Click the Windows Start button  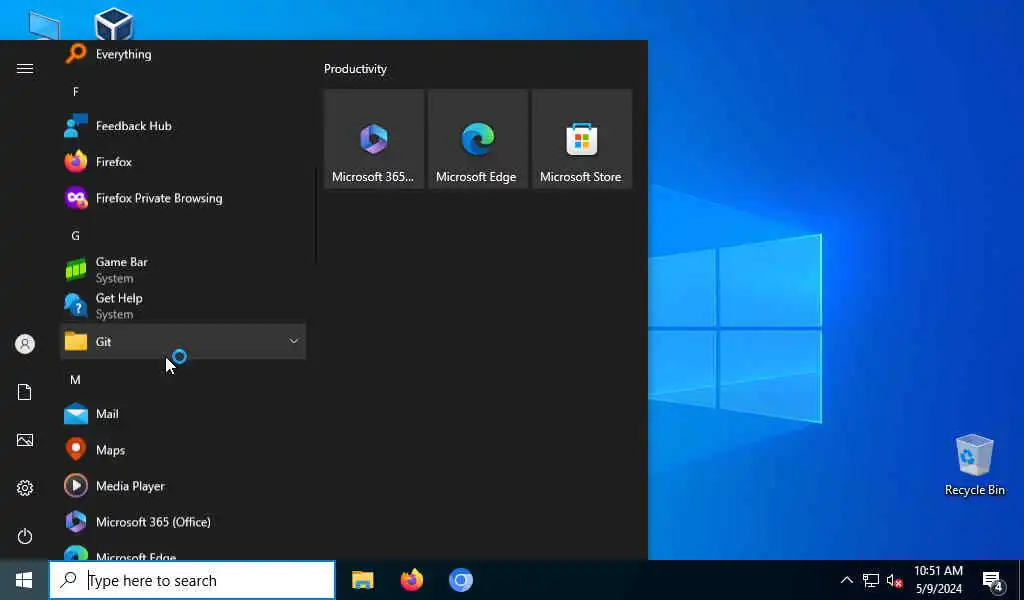pos(24,580)
